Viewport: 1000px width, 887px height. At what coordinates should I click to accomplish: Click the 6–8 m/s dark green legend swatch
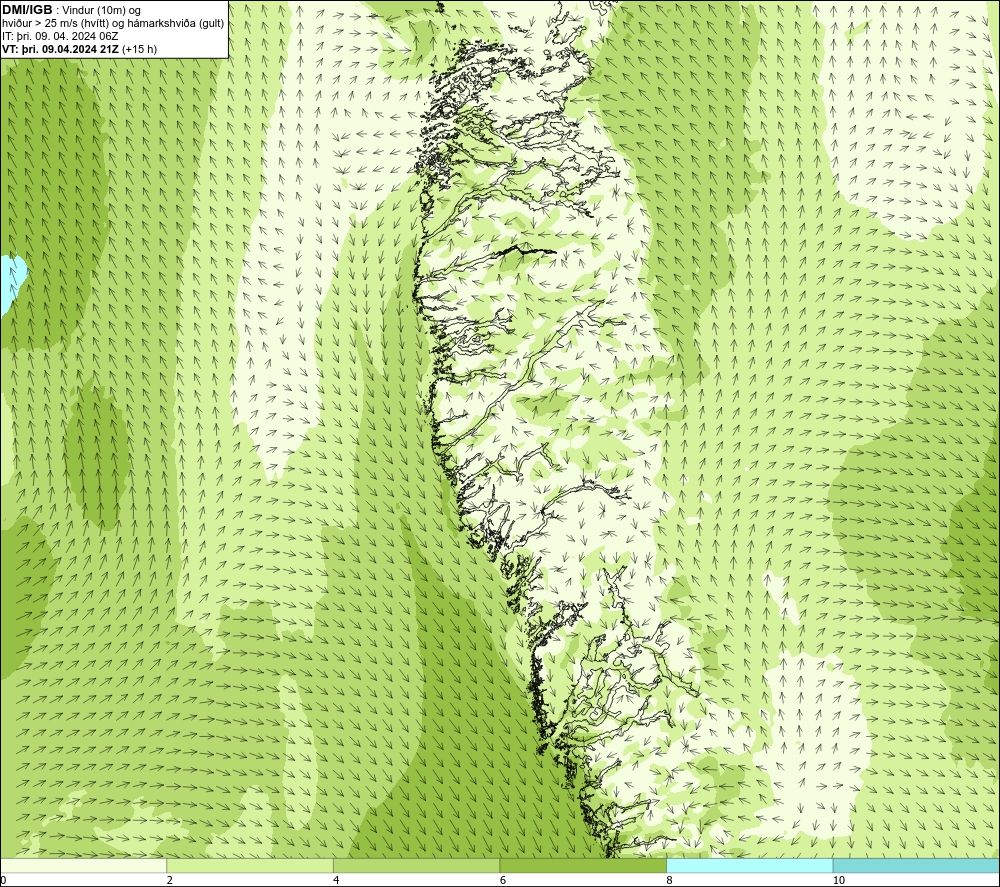pos(583,865)
